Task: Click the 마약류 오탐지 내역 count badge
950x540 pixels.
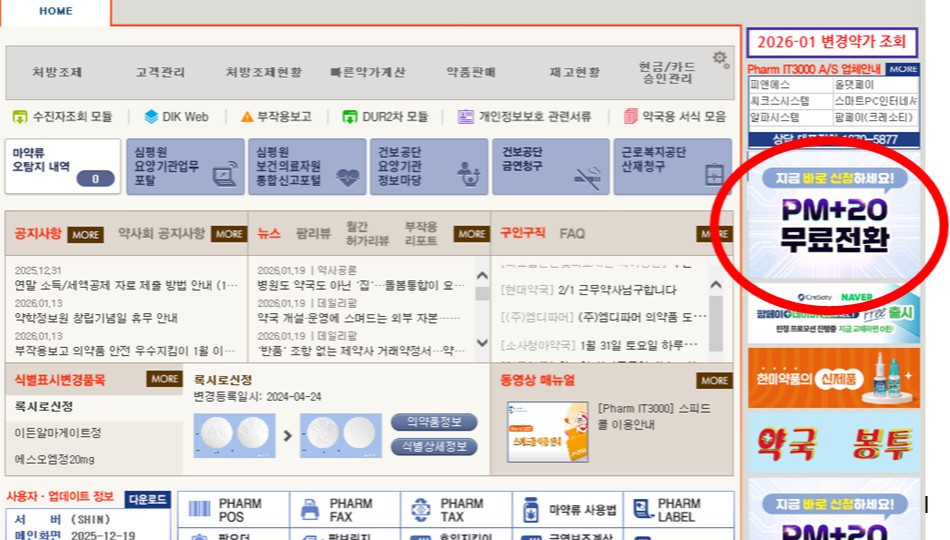Action: pos(95,179)
